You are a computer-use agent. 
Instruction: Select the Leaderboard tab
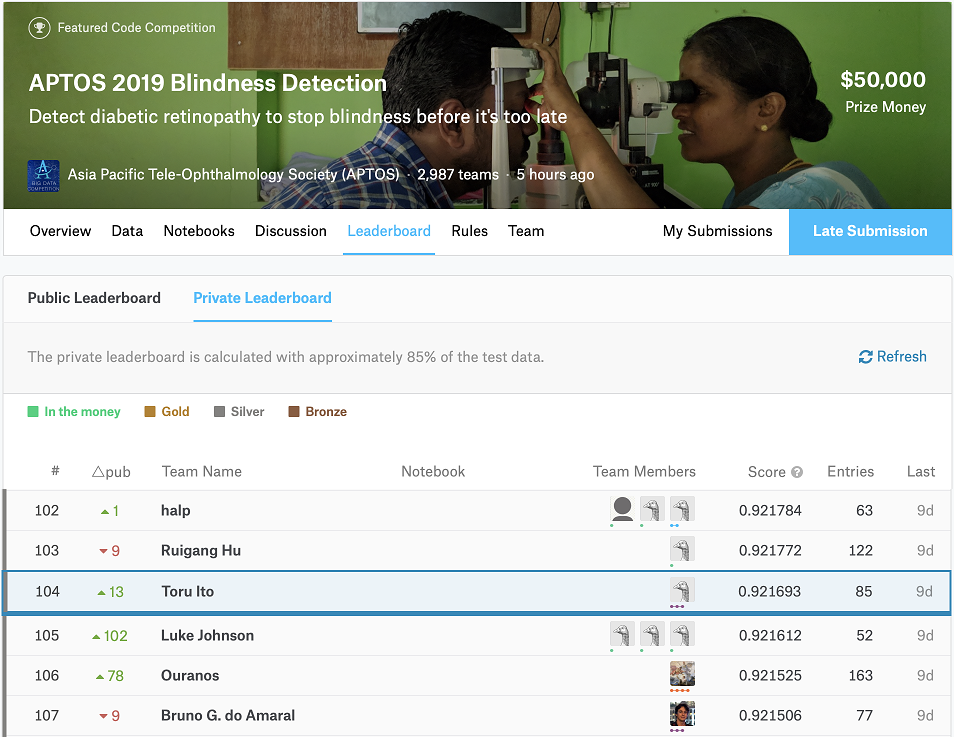click(x=389, y=231)
